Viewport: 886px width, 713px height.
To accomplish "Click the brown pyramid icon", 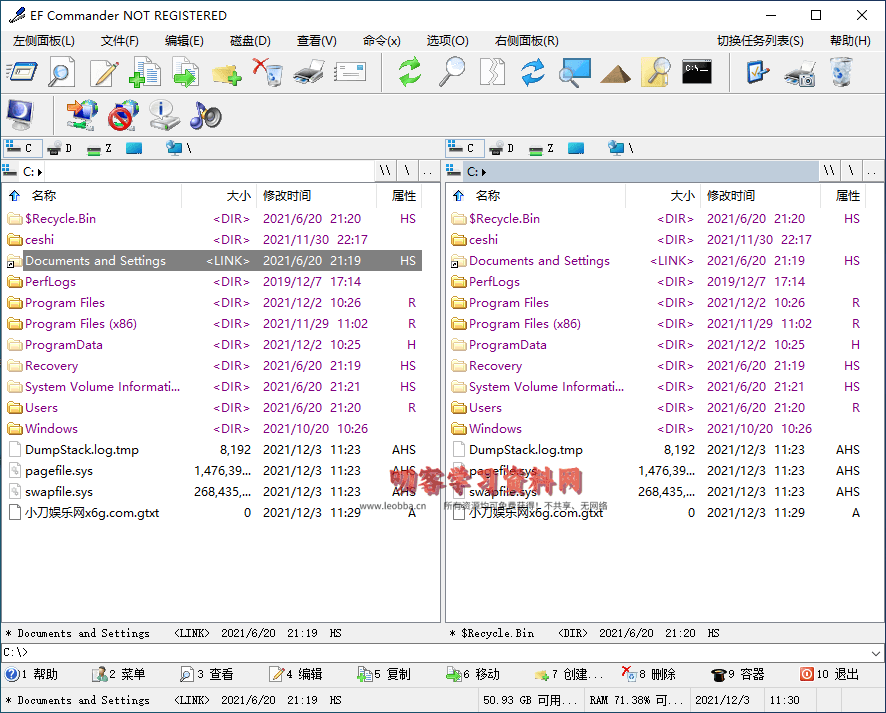I will (615, 73).
